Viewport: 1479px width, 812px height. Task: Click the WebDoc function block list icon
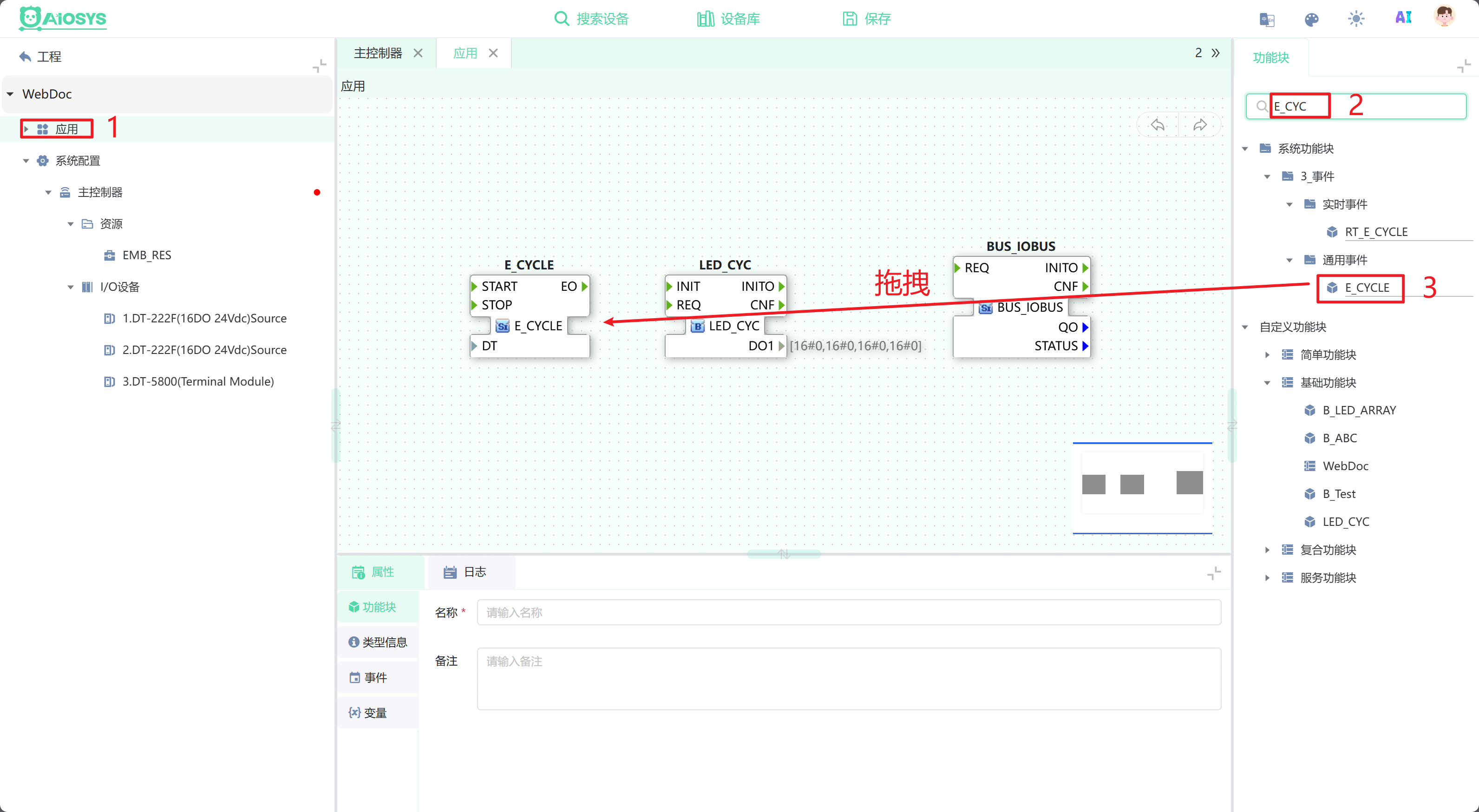1309,466
